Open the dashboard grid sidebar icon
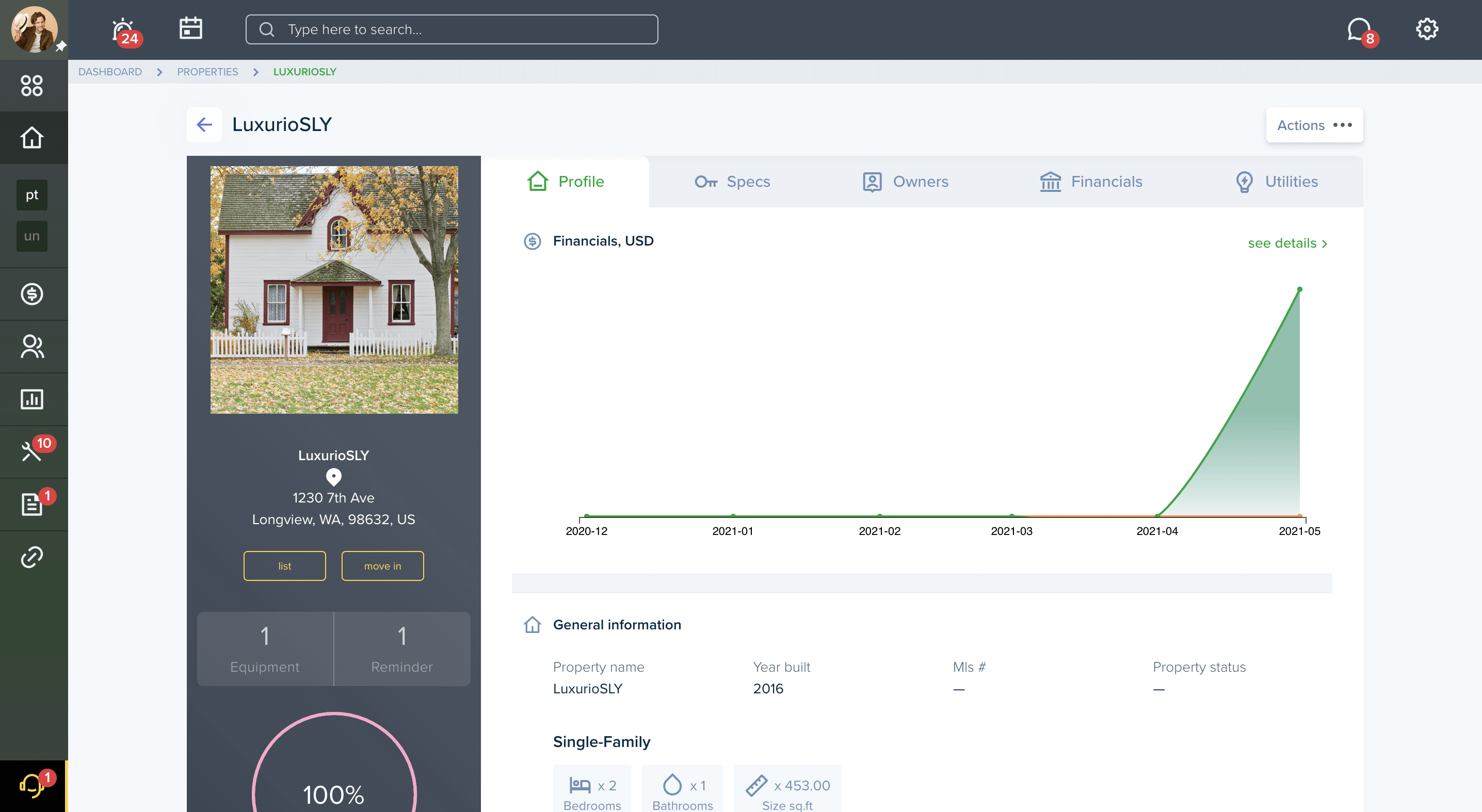 click(31, 86)
